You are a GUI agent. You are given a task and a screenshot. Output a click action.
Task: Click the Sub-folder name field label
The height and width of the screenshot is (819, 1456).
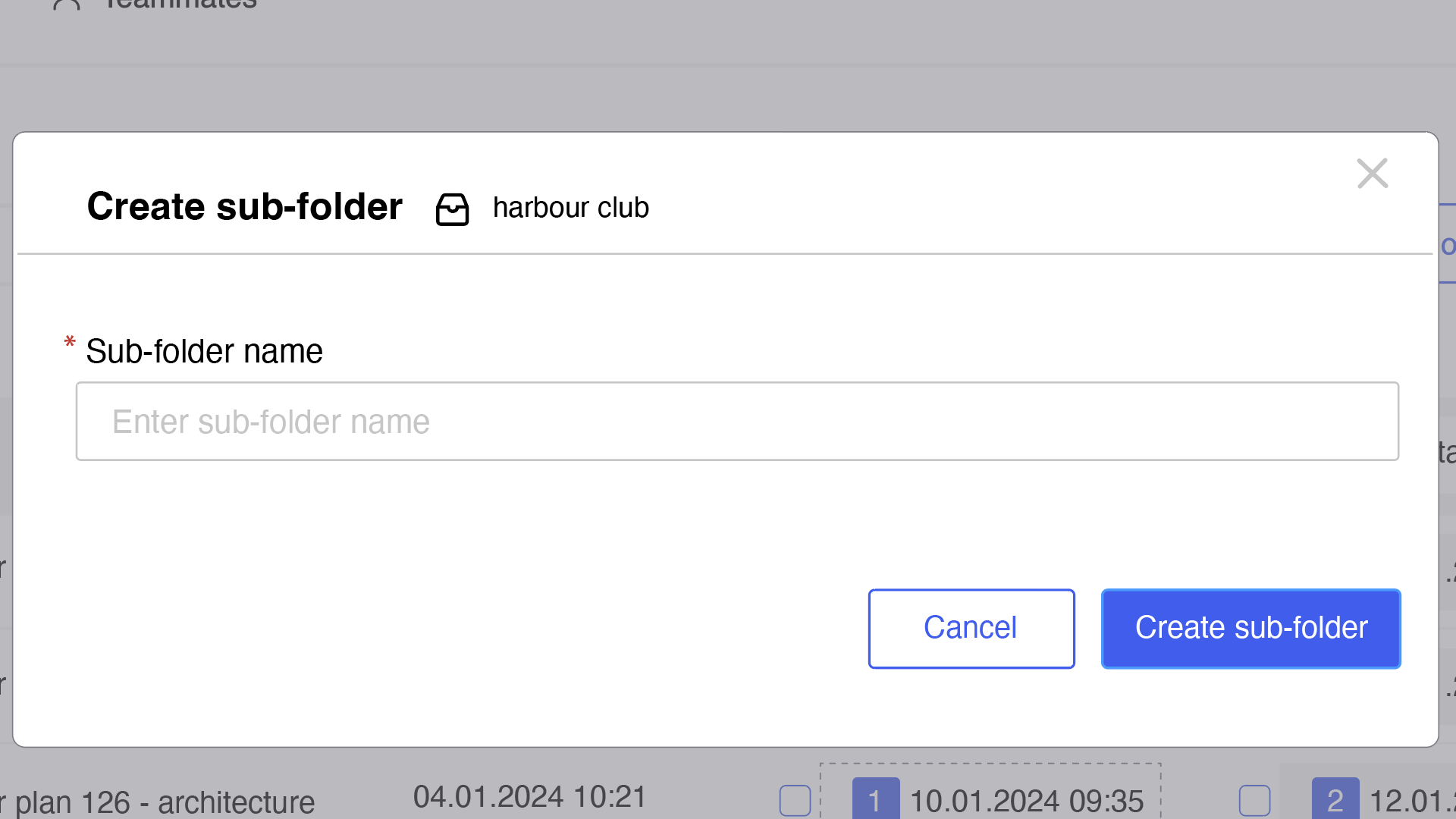[x=204, y=351]
